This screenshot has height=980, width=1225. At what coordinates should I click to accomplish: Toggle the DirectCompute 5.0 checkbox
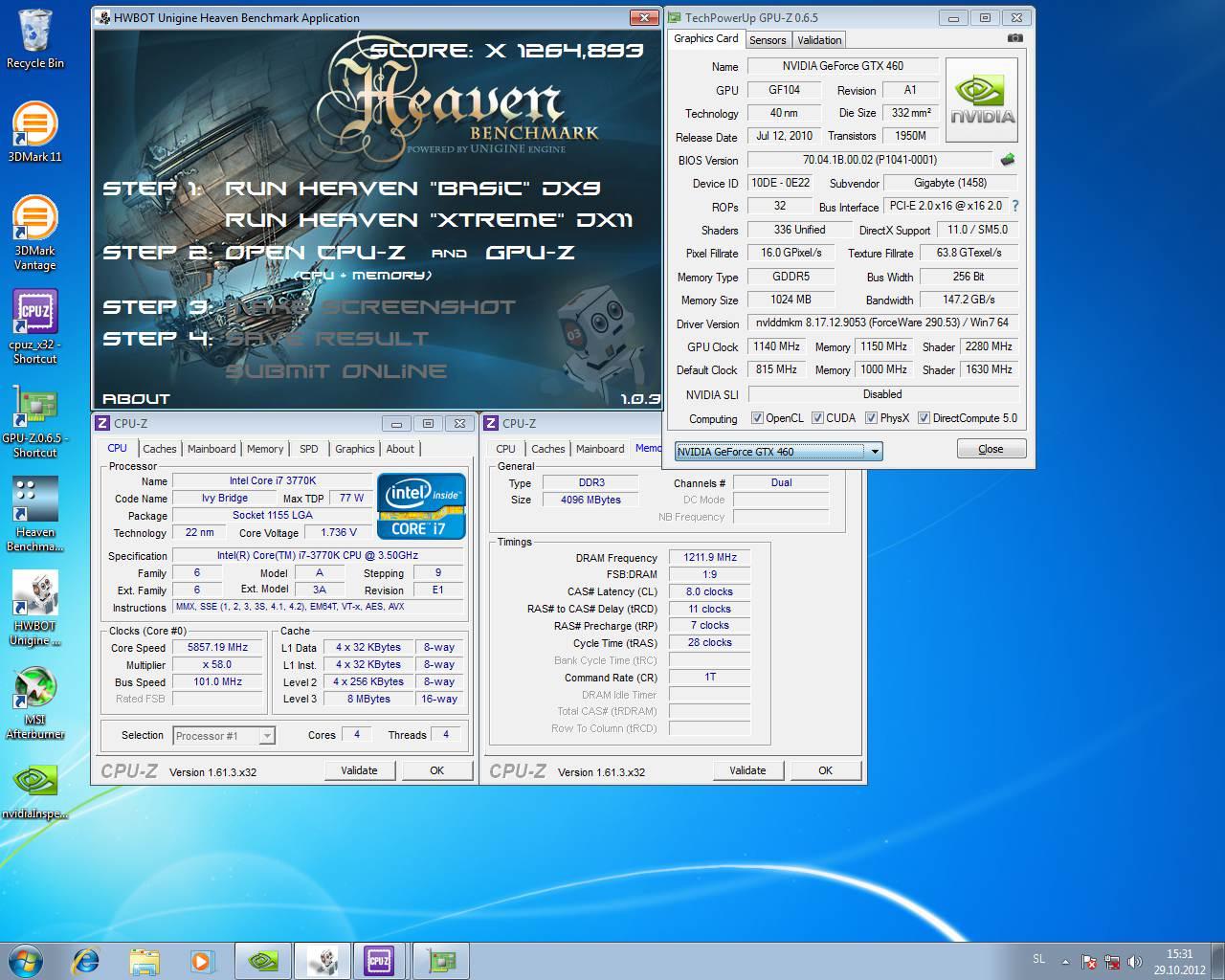click(x=924, y=418)
